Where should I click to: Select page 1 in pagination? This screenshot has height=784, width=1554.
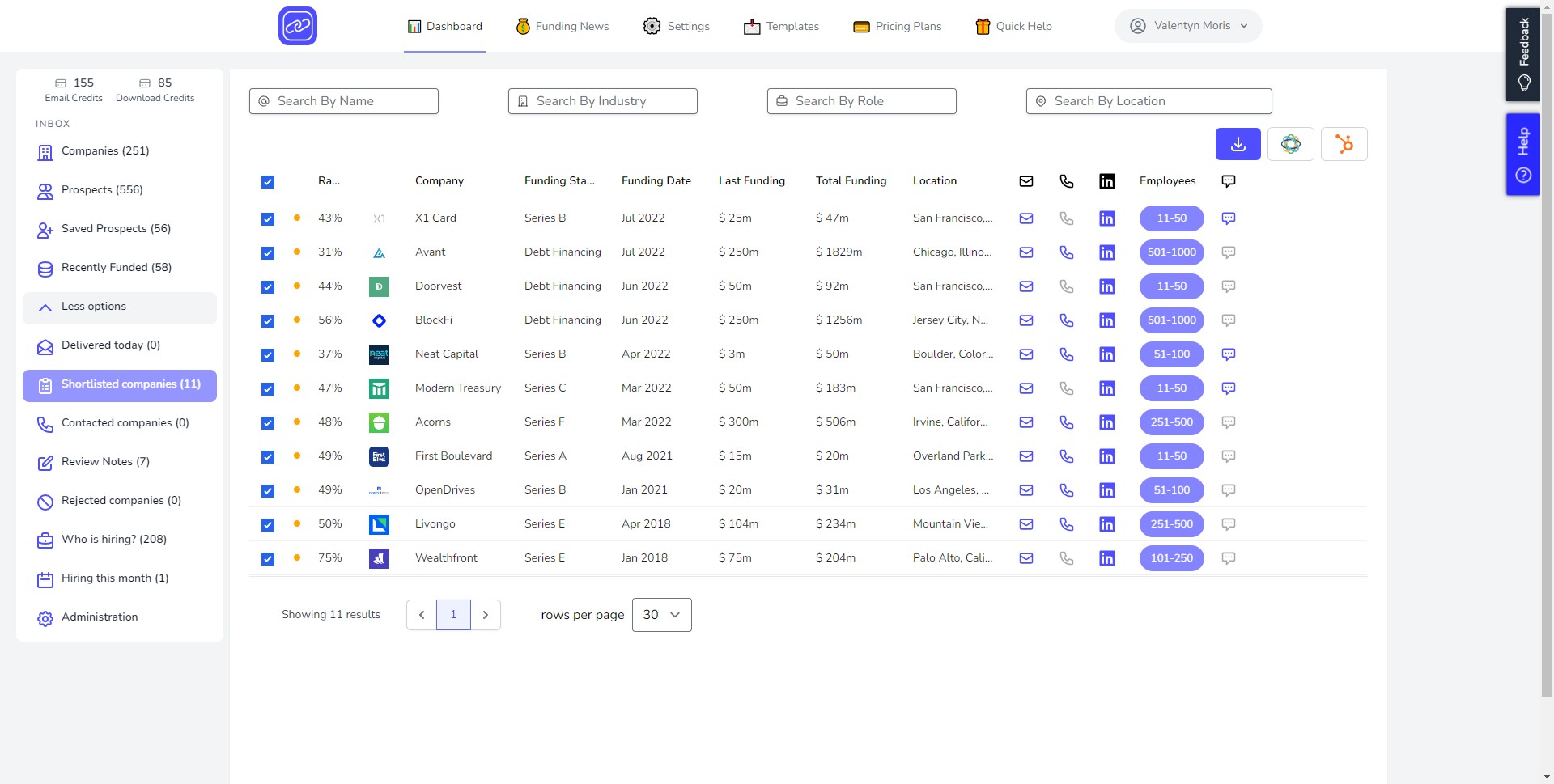[x=453, y=615]
